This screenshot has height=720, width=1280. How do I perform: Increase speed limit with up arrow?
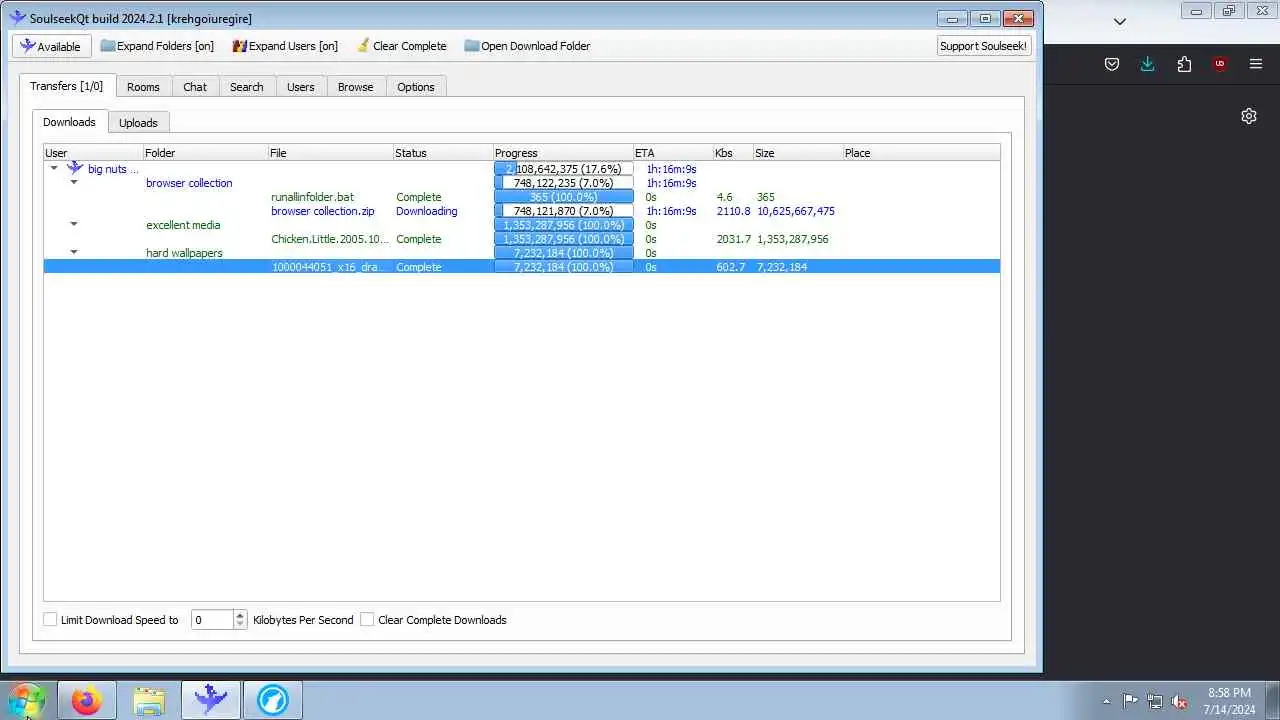tap(240, 615)
